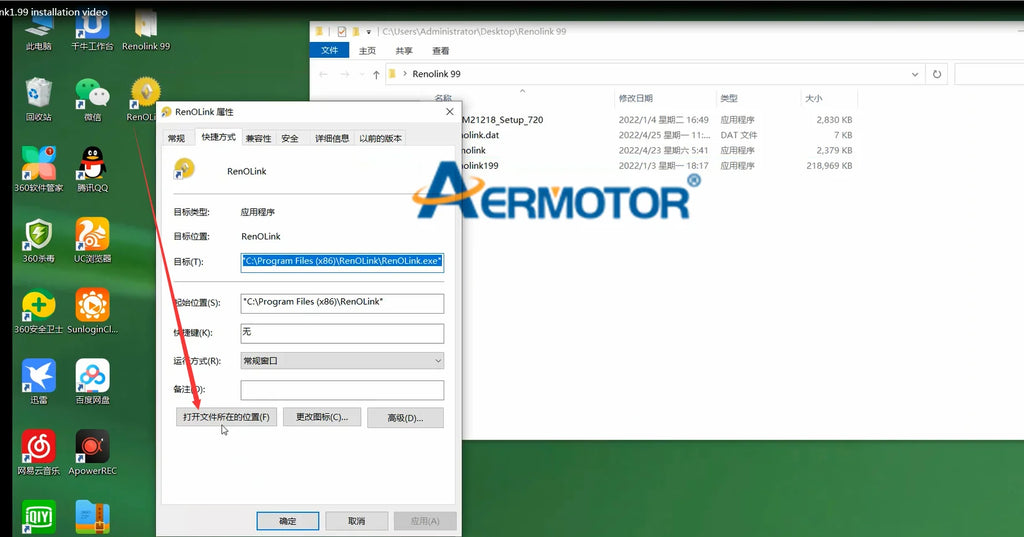Open the recent locations dropdown in Explorer
The width and height of the screenshot is (1024, 537).
click(362, 74)
